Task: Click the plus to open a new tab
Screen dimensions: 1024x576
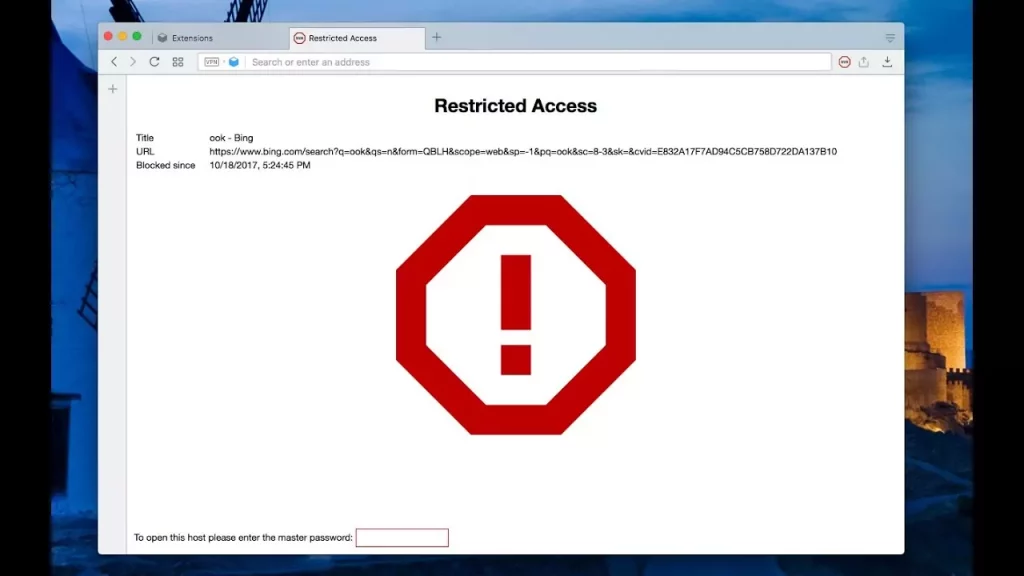Action: click(436, 37)
